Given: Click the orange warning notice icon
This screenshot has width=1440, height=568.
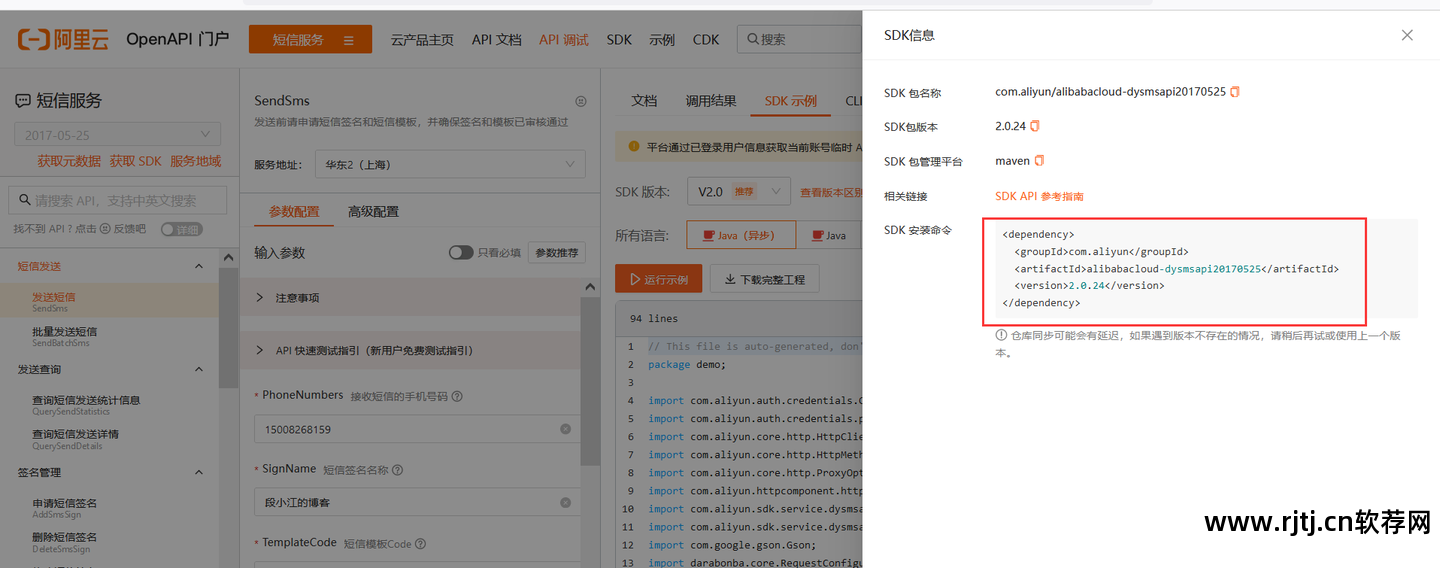Looking at the screenshot, I should point(633,146).
